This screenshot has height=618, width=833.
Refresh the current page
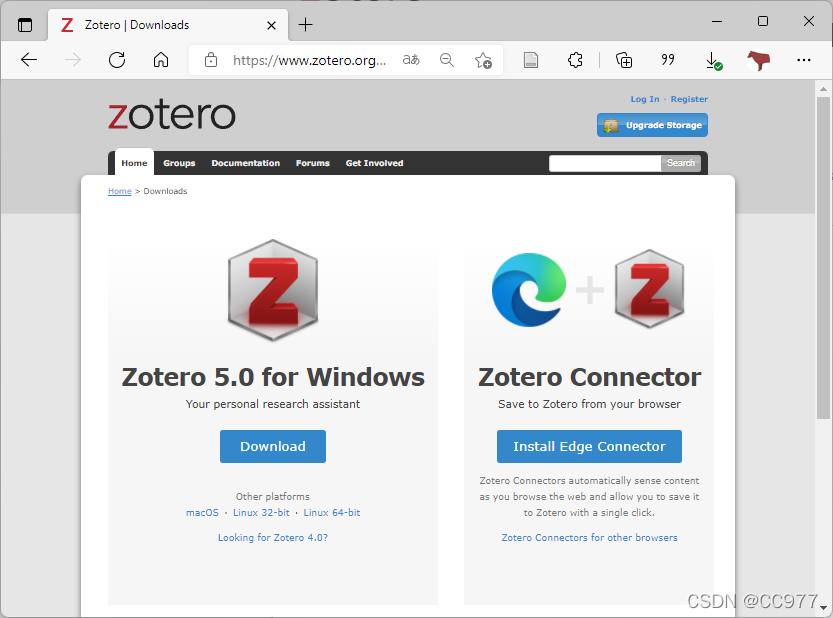pos(117,60)
